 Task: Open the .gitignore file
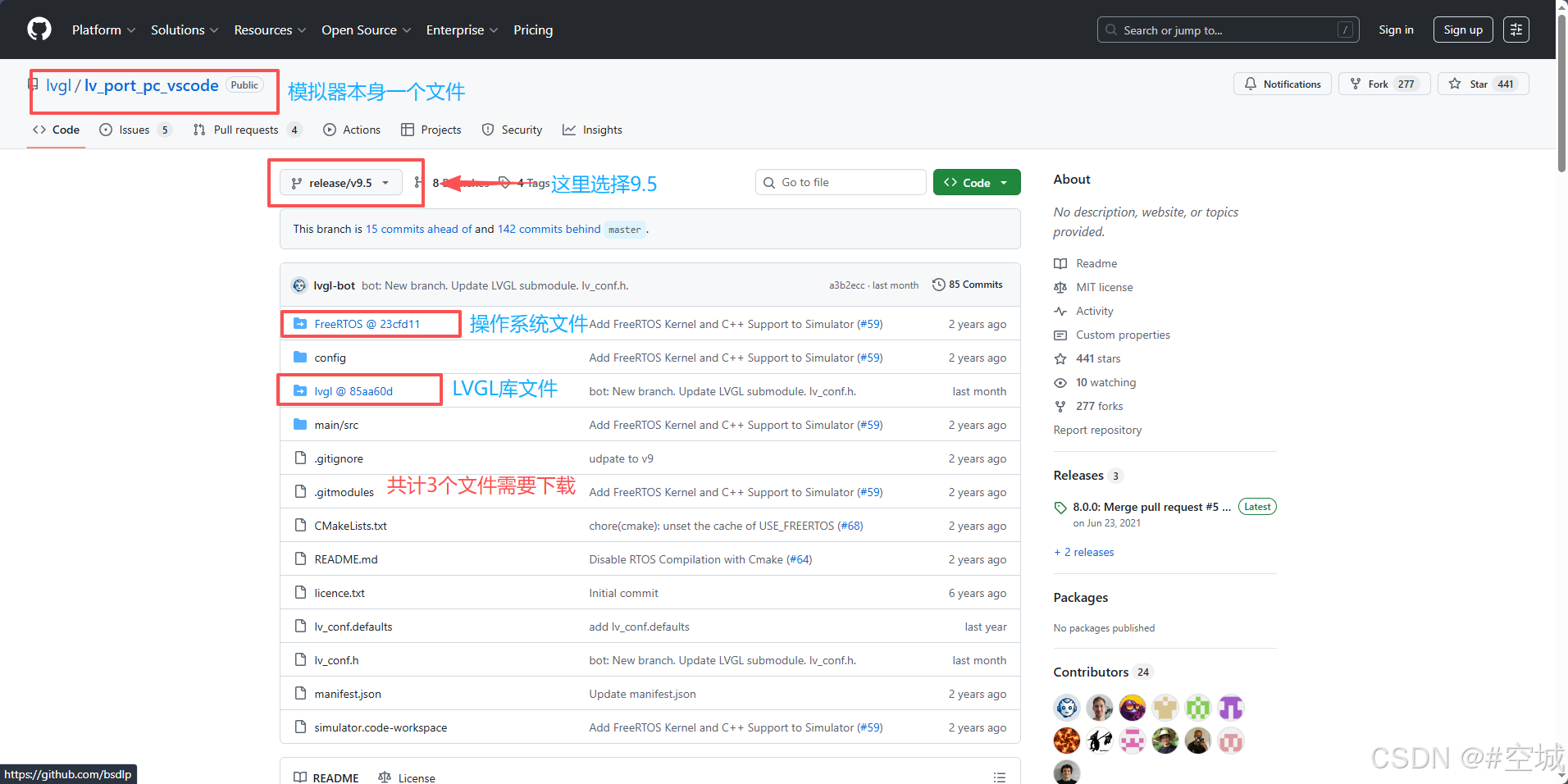338,458
